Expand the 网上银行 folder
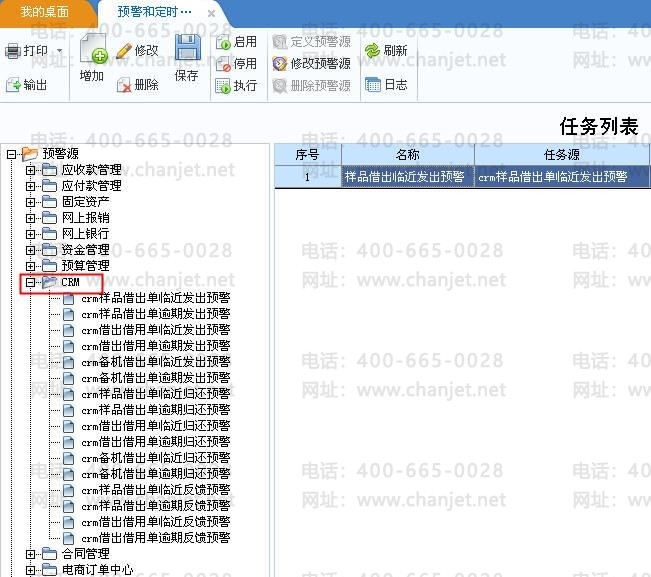Viewport: 651px width, 577px height. point(30,234)
